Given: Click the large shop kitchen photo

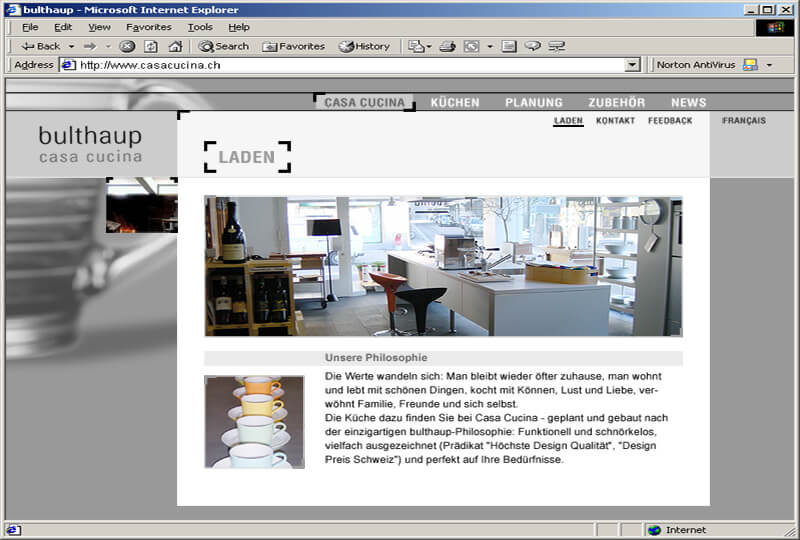Looking at the screenshot, I should click(x=443, y=266).
